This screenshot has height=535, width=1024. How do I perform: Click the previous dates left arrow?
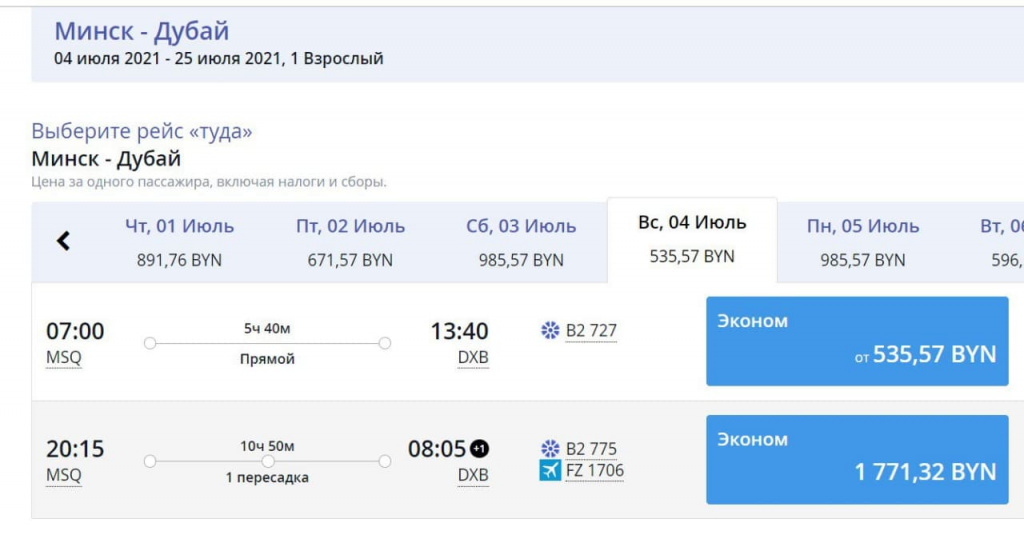pos(64,241)
